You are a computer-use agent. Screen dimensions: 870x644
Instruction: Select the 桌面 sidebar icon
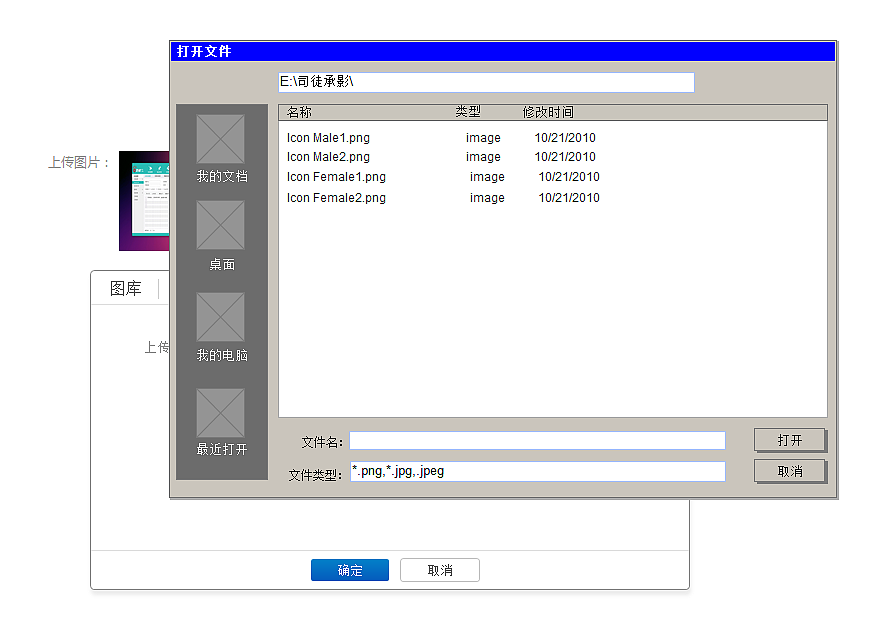coord(220,225)
